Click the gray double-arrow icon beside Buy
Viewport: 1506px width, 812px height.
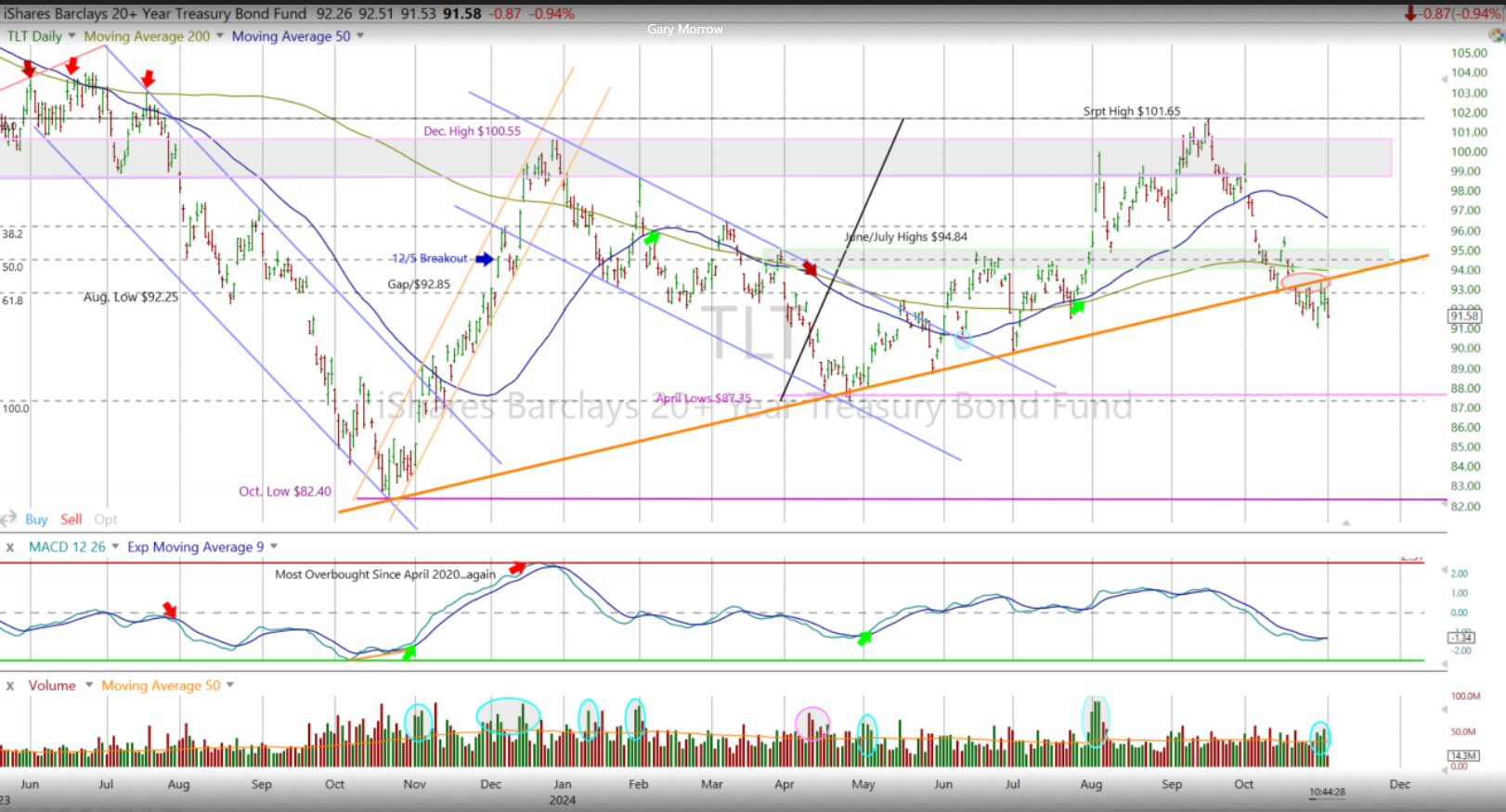(8, 519)
